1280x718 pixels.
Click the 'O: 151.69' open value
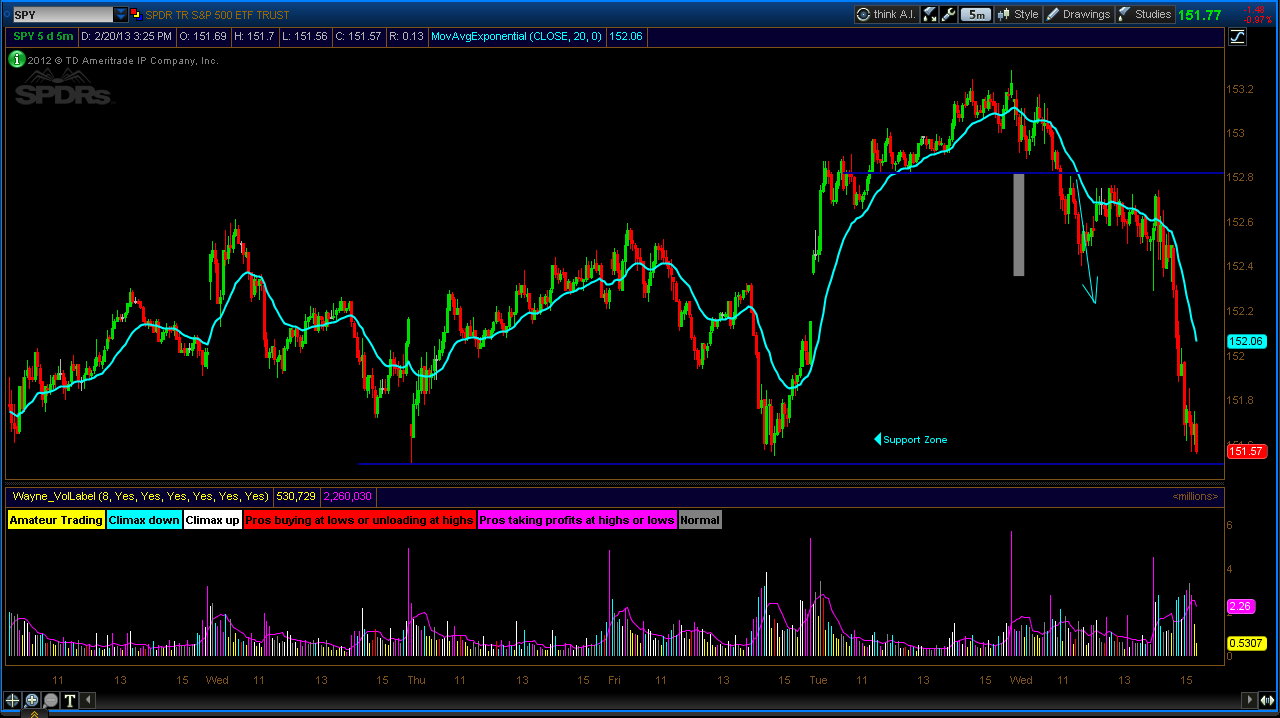[203, 36]
